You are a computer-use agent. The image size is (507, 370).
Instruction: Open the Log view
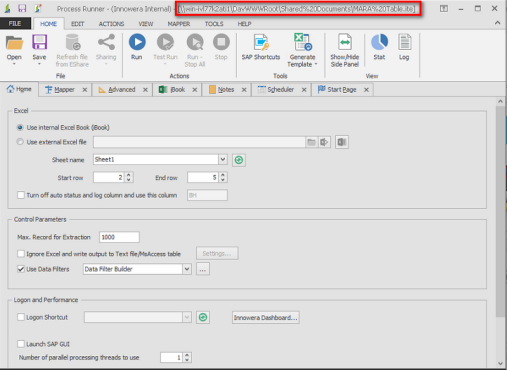[x=404, y=47]
